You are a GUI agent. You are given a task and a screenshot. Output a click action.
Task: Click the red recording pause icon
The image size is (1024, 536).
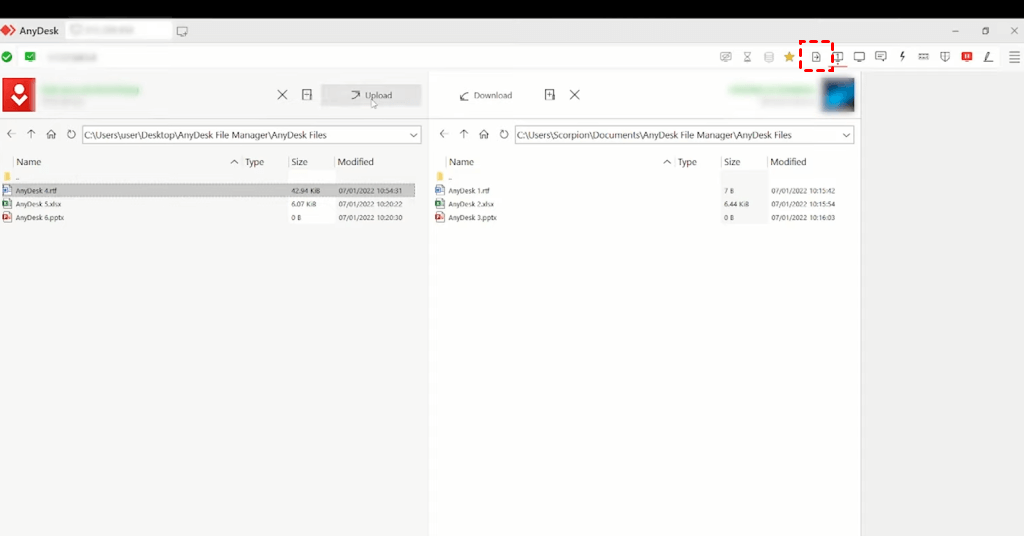967,57
